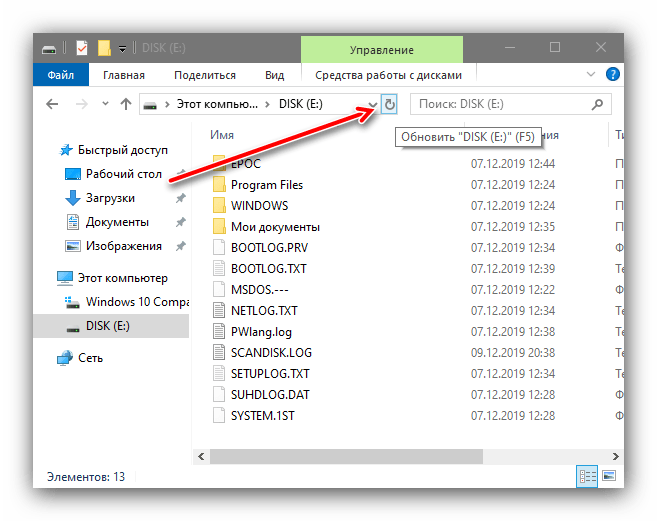Screen dimensions: 657x521
Task: Open Загрузки in navigation pane
Action: tap(110, 198)
